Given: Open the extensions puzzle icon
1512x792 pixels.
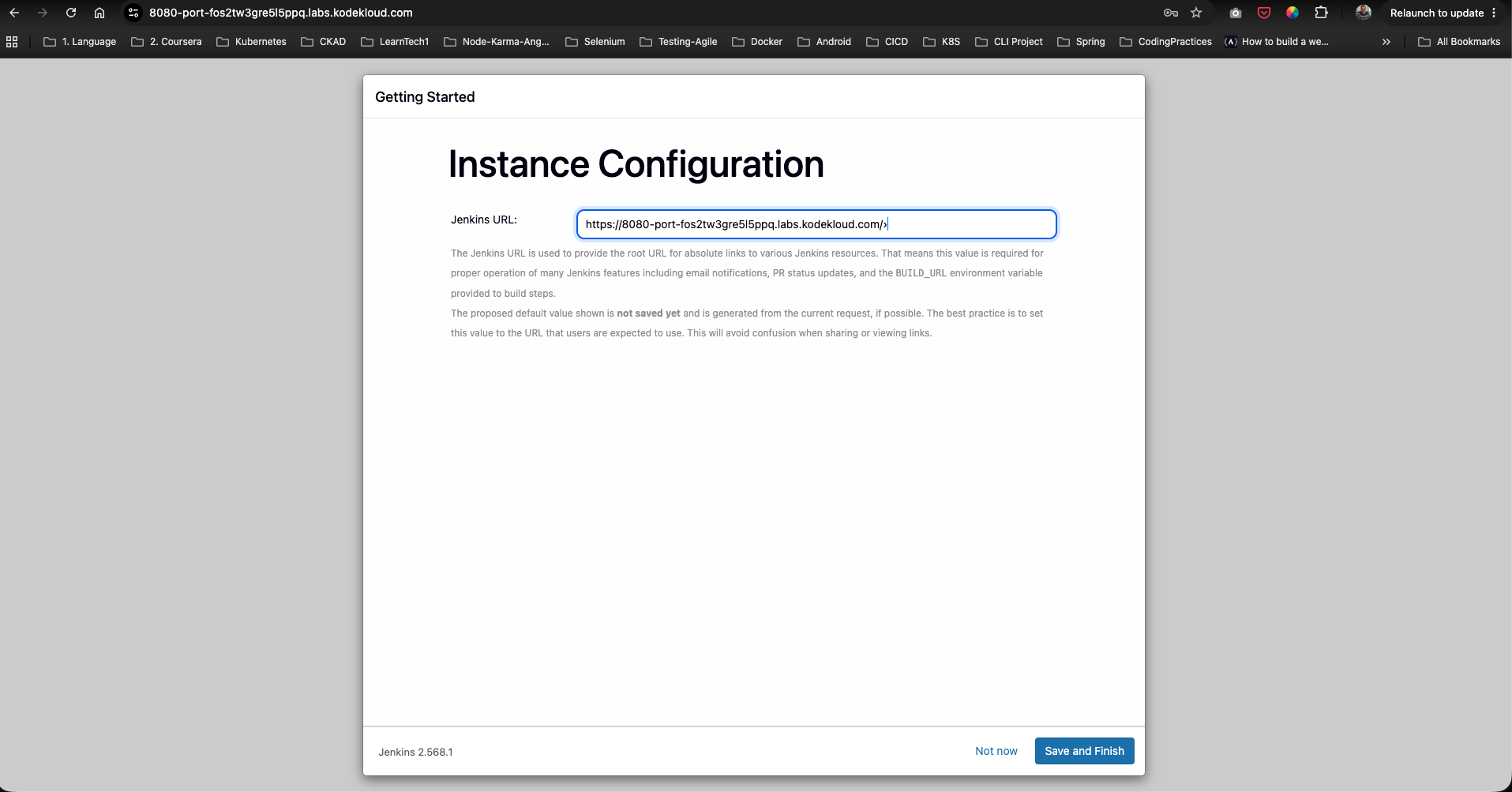Looking at the screenshot, I should click(x=1321, y=13).
